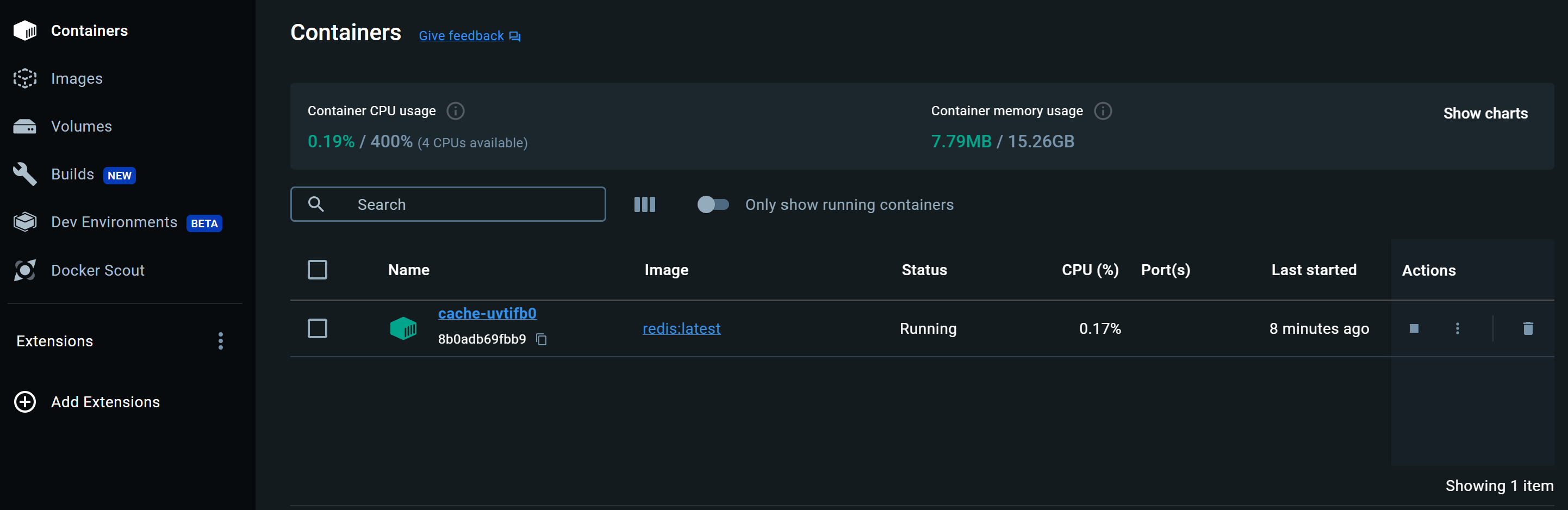
Task: Copy container ID 8b0adb69fbb9
Action: click(x=541, y=339)
